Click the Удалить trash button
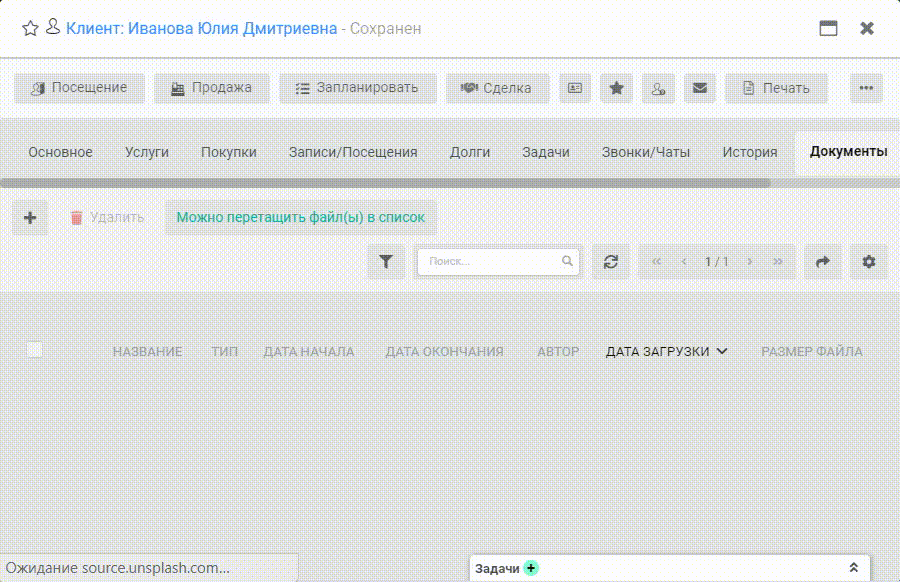This screenshot has height=582, width=900. [107, 218]
